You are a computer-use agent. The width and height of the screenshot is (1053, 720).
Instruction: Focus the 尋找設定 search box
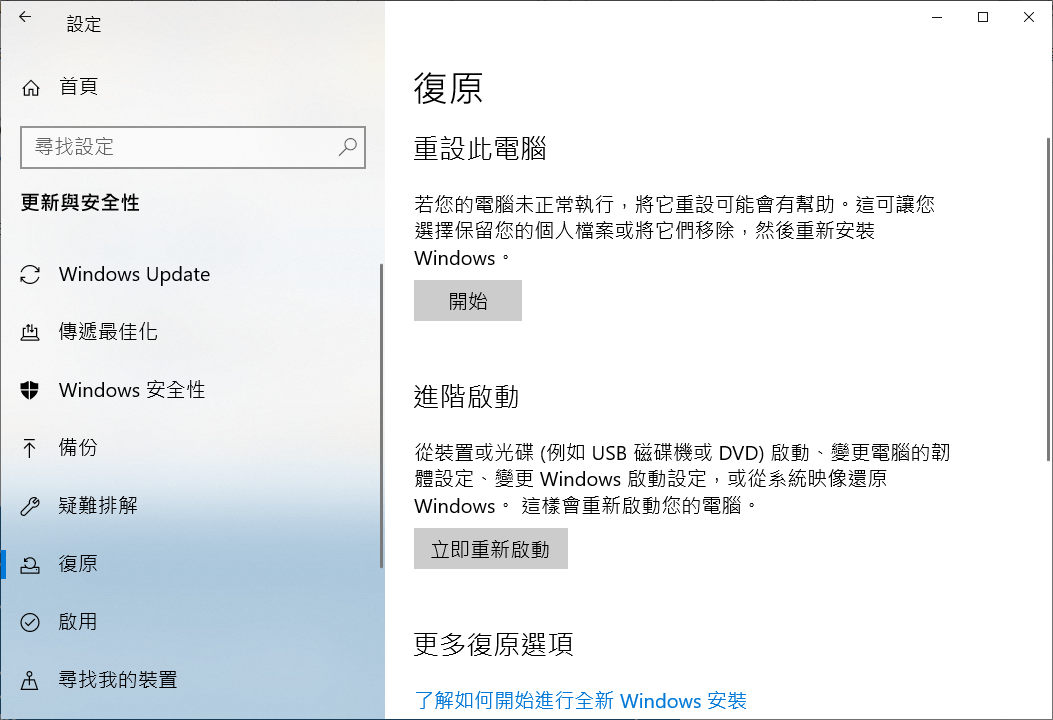[193, 147]
